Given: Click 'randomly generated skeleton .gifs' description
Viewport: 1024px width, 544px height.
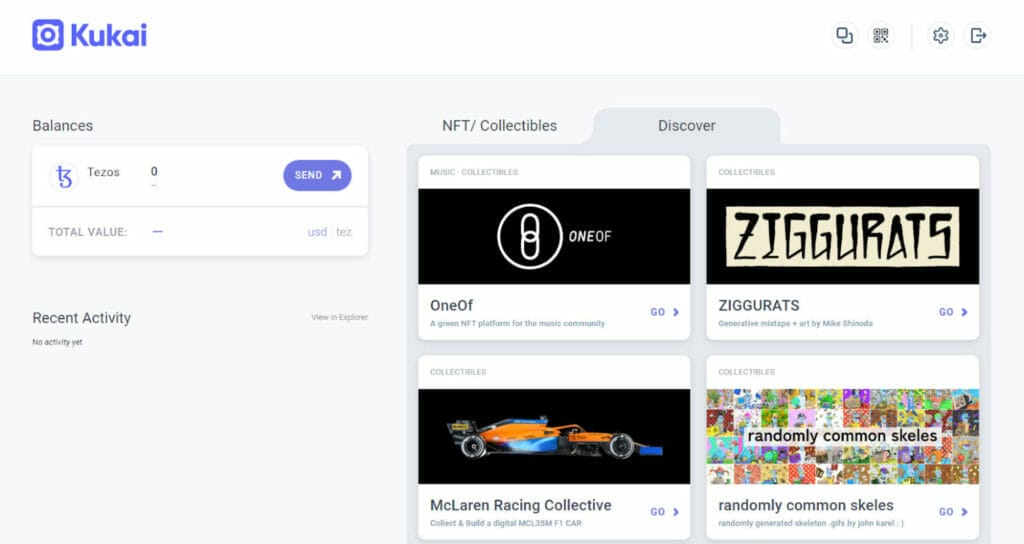Looking at the screenshot, I should (x=811, y=523).
